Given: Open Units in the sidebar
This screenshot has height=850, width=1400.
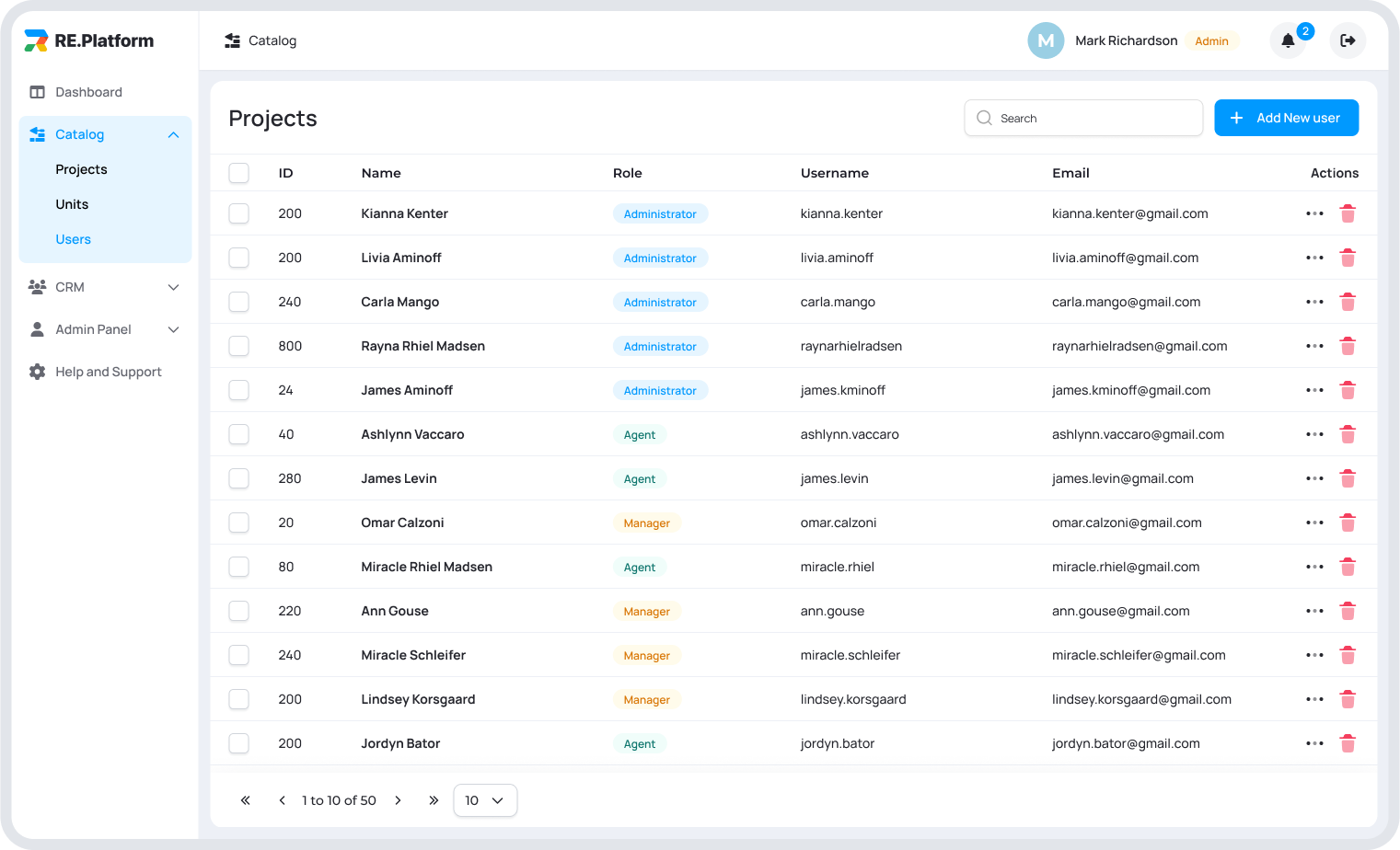Looking at the screenshot, I should click(72, 204).
